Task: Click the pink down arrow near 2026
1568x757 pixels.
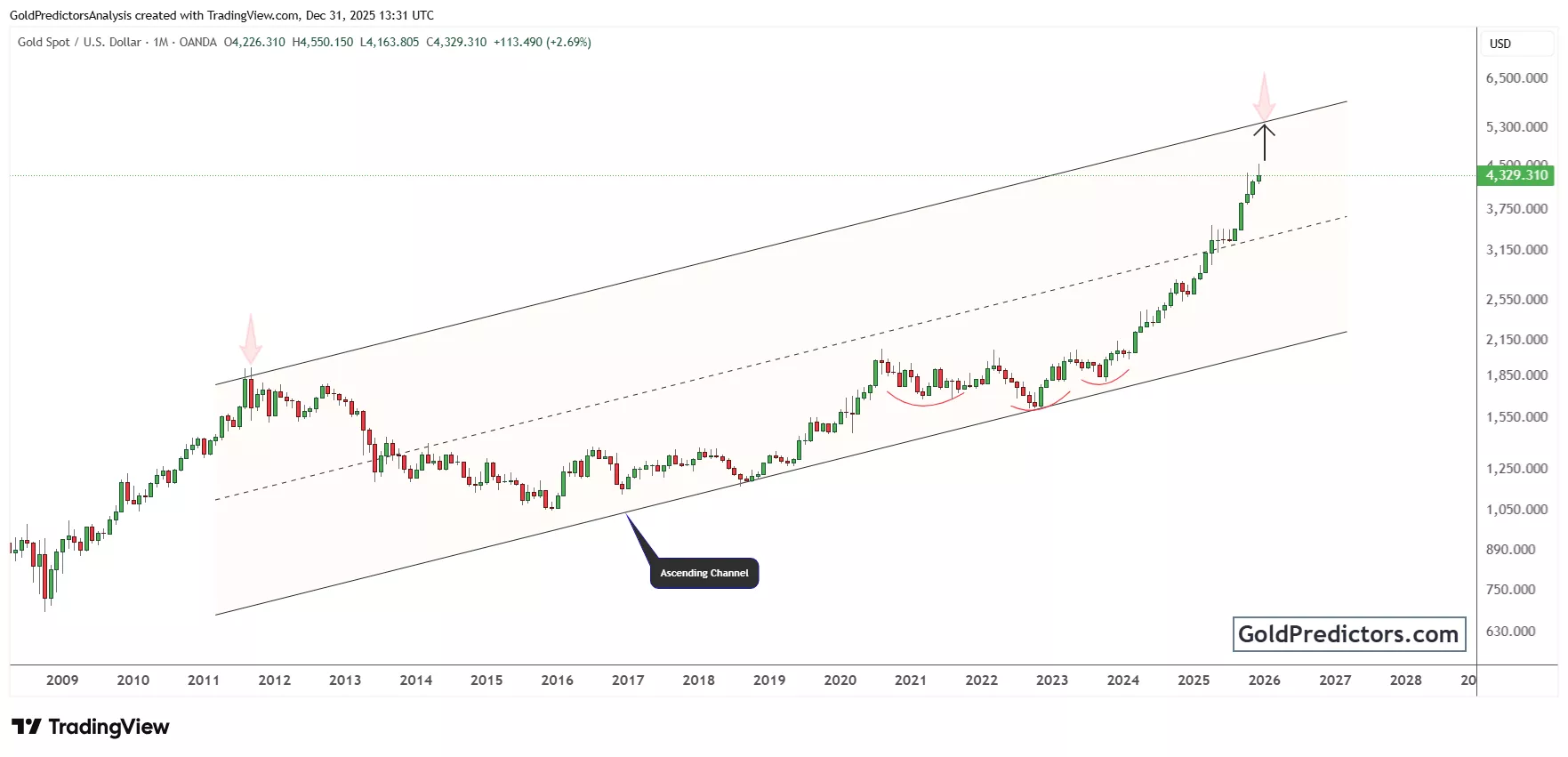Action: point(1264,98)
